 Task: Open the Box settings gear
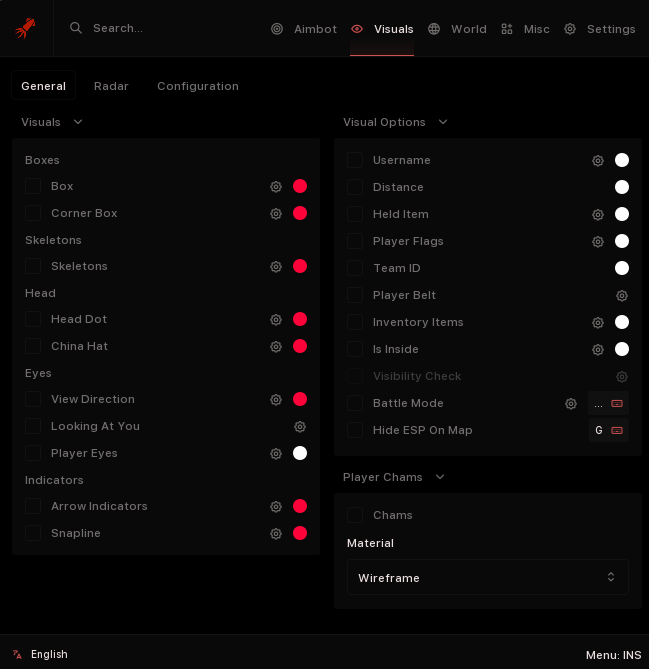[x=276, y=186]
